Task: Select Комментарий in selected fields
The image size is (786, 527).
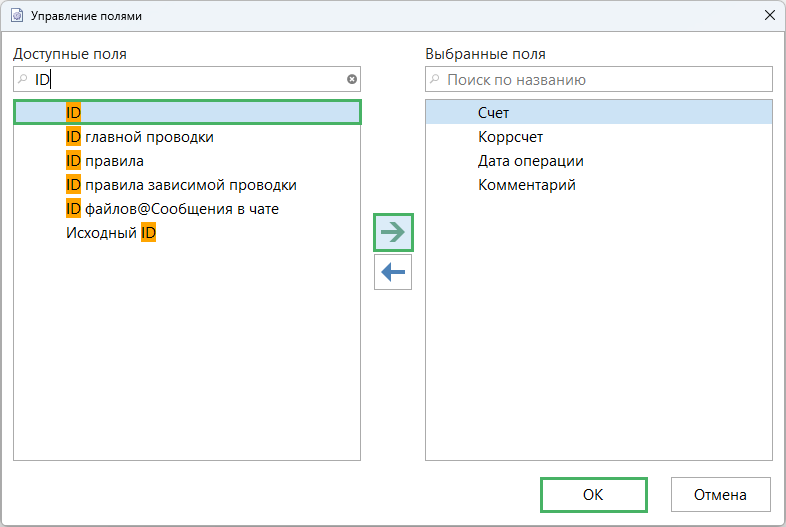Action: pos(526,184)
